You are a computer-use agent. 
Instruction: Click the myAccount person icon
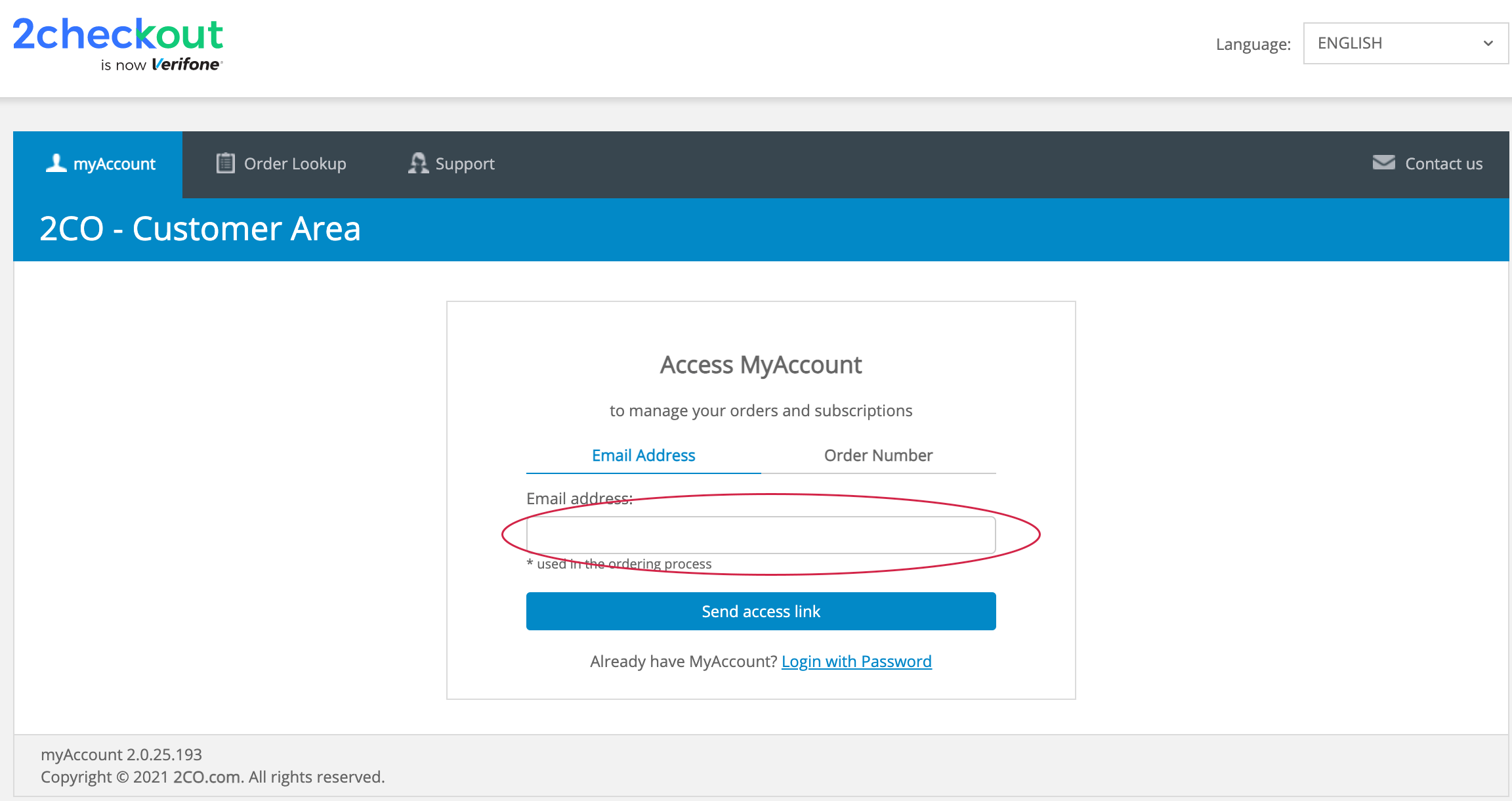point(56,163)
